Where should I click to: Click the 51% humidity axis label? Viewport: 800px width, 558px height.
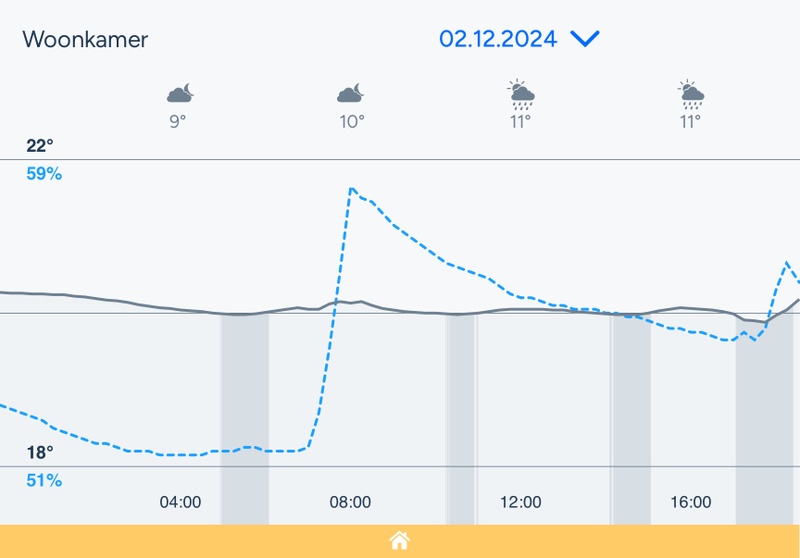[x=44, y=481]
